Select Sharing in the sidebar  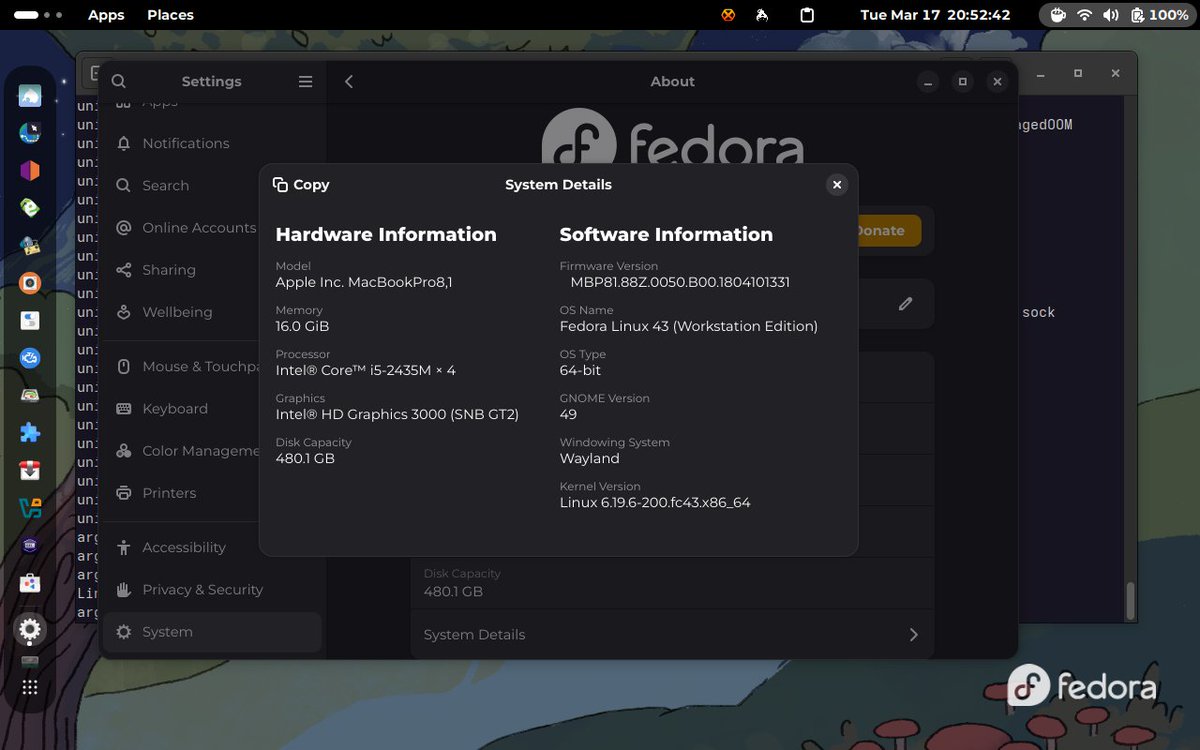(212, 270)
